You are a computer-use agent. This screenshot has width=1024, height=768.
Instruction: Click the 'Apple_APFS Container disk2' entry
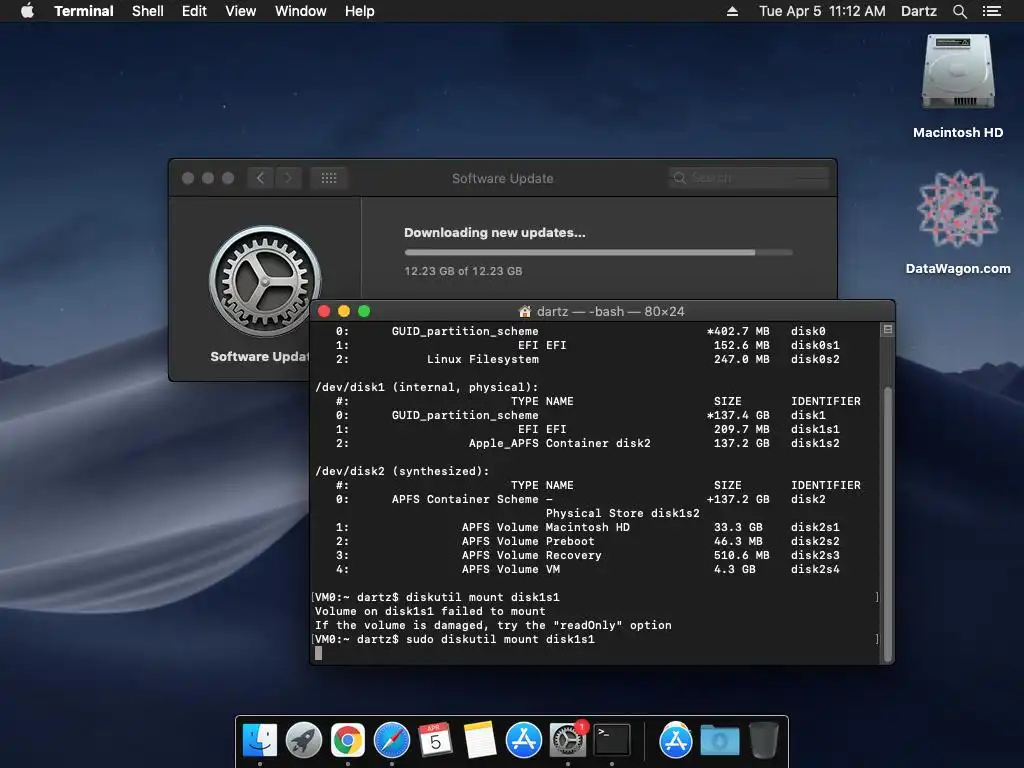[x=560, y=443]
